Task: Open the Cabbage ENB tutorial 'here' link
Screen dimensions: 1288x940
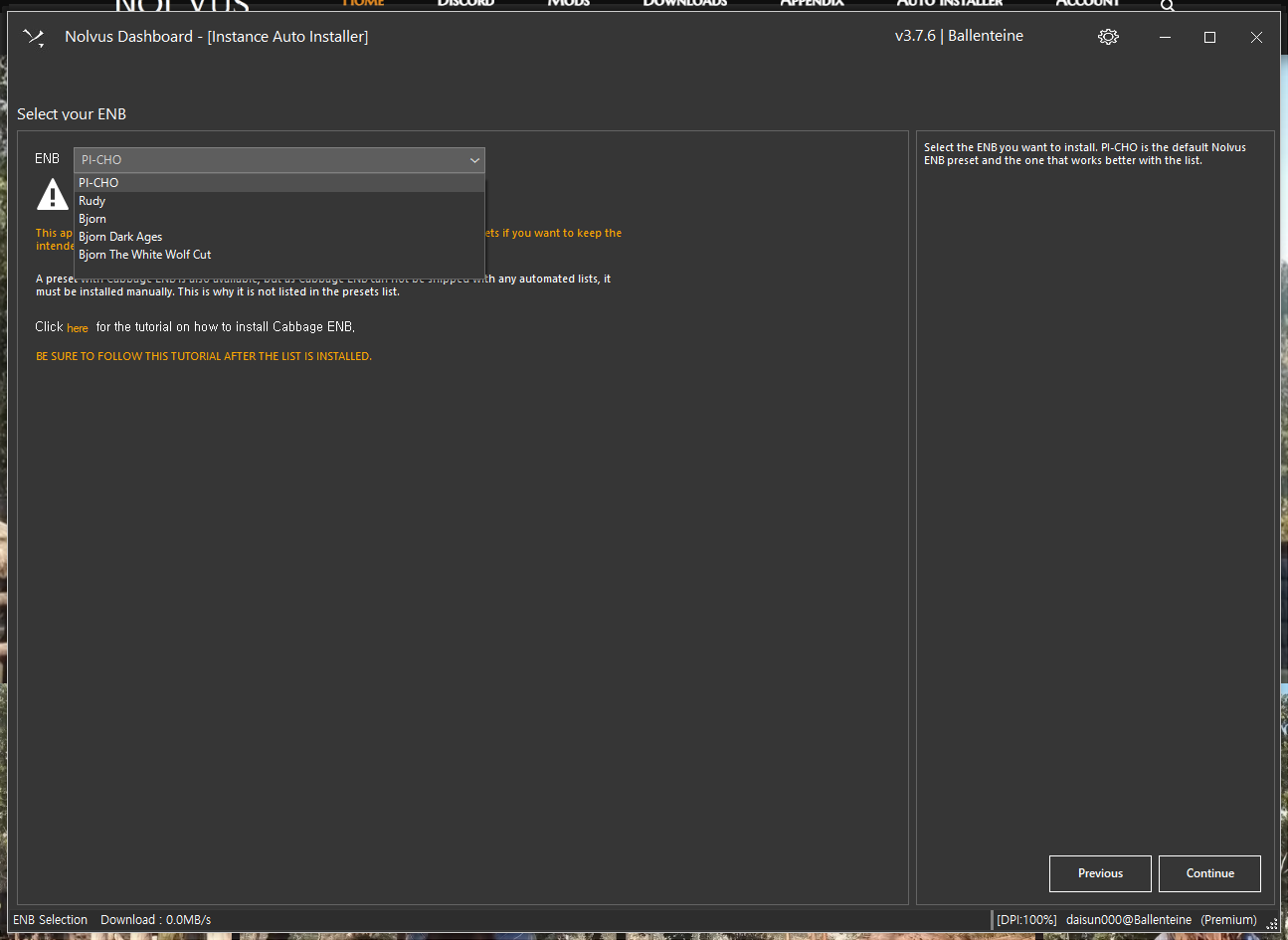Action: pos(78,328)
